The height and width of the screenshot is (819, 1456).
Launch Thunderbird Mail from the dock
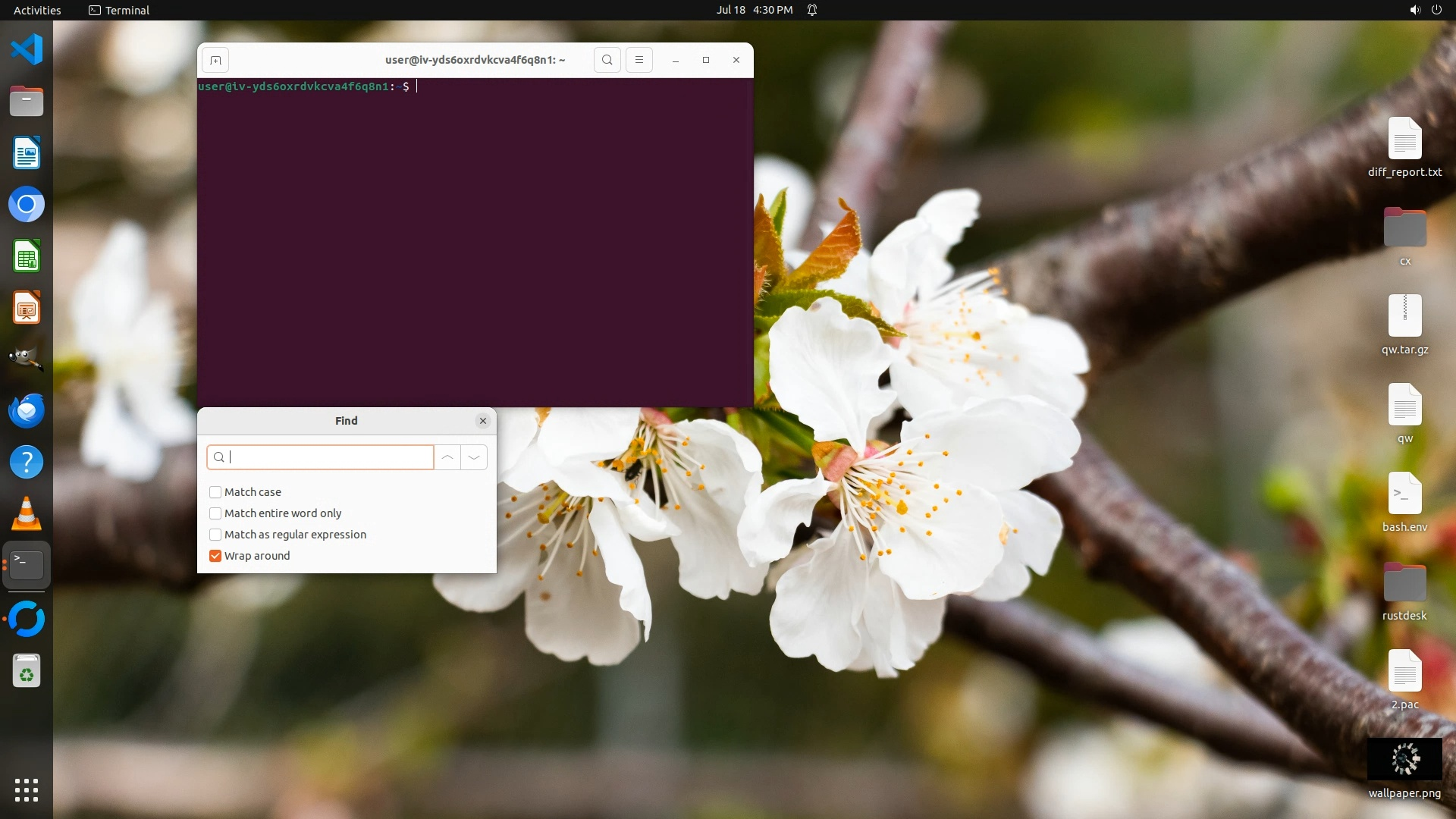[x=27, y=410]
